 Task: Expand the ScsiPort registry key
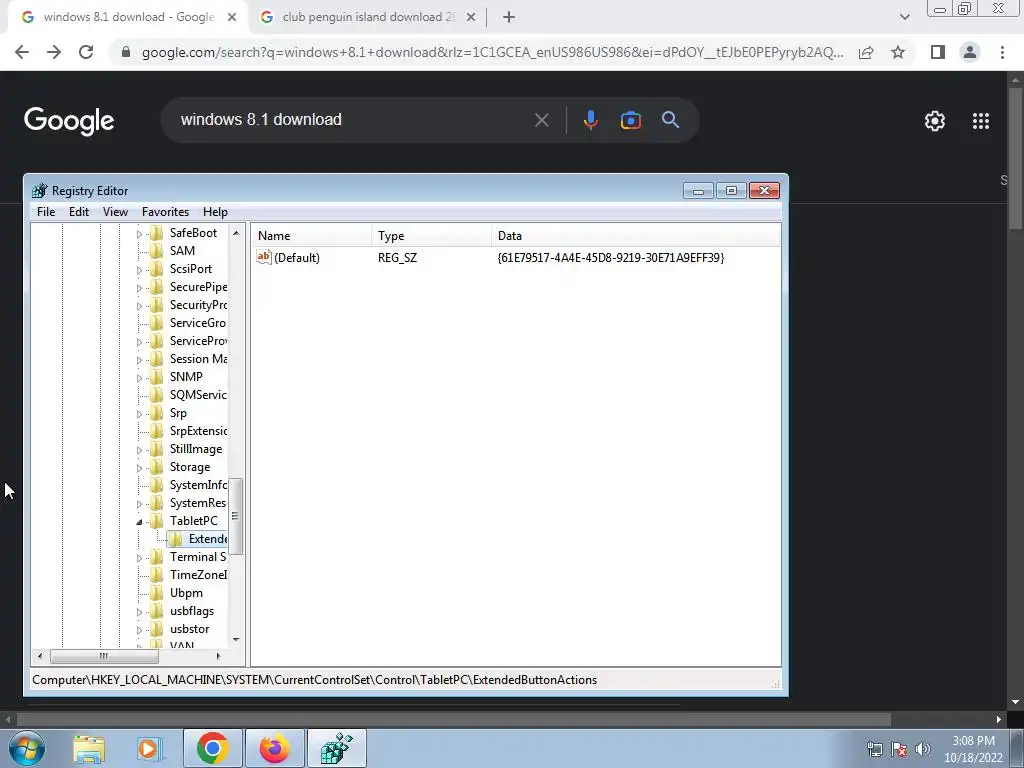[x=139, y=270]
